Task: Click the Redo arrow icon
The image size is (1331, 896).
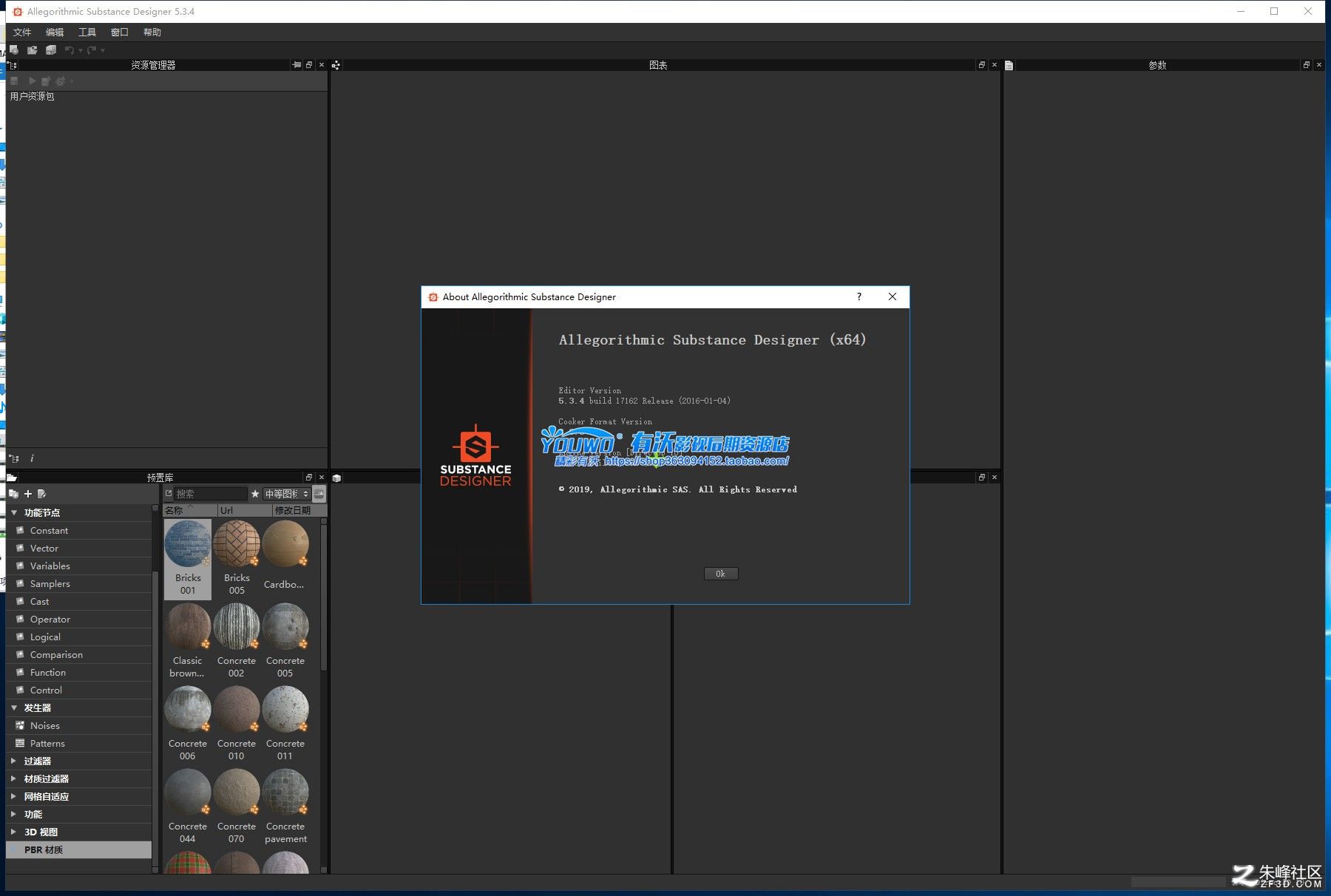Action: 92,50
